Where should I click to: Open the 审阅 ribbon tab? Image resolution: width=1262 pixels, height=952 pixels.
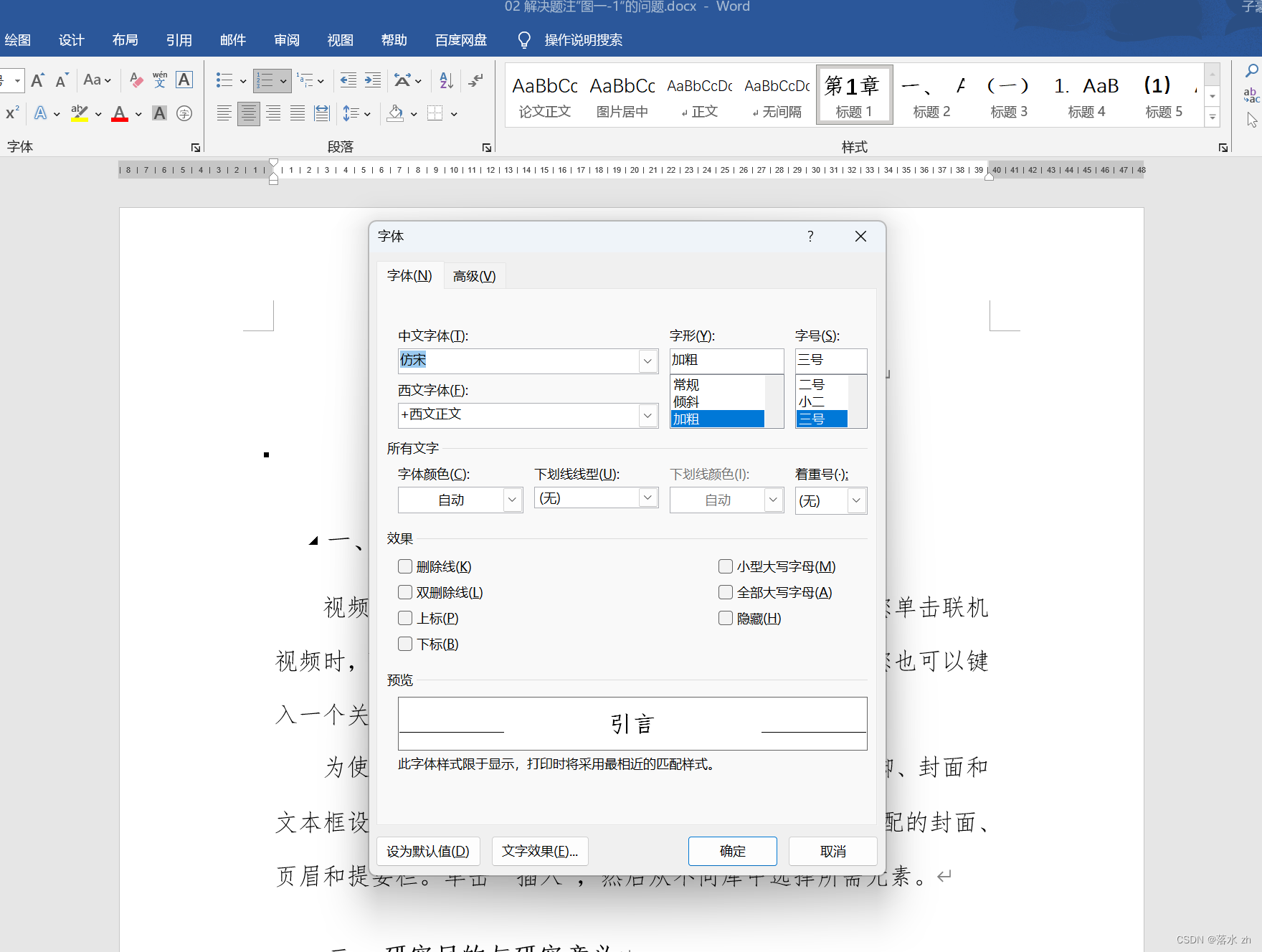[286, 40]
